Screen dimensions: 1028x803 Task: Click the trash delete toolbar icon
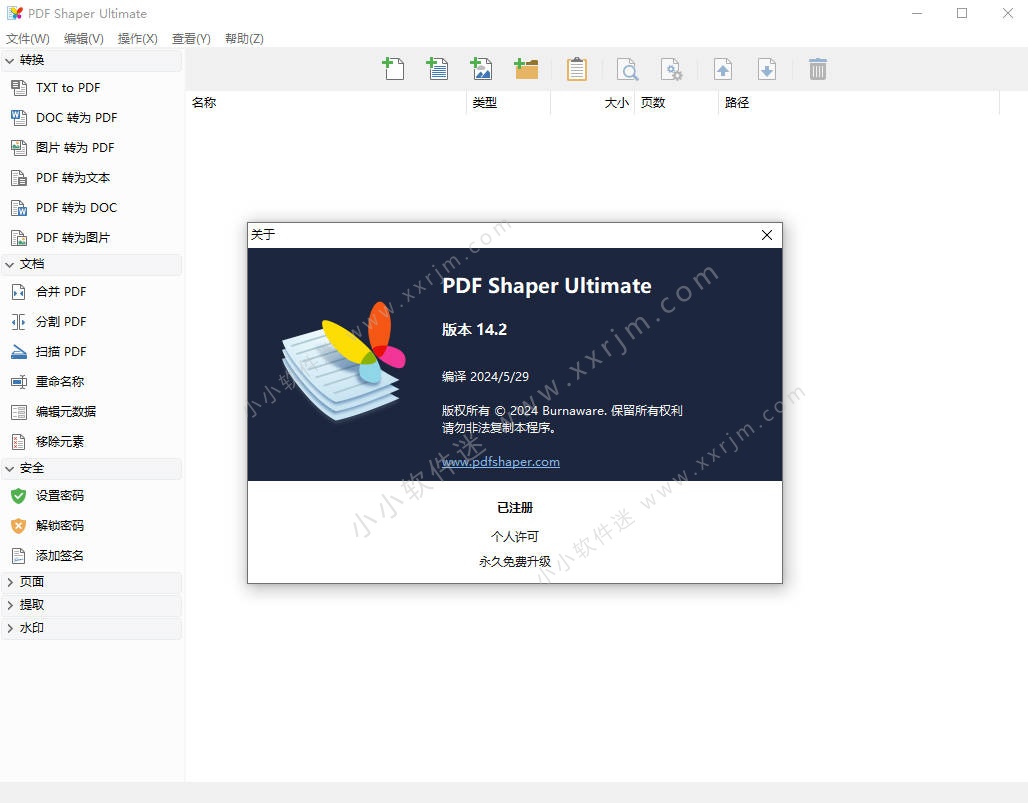click(818, 69)
